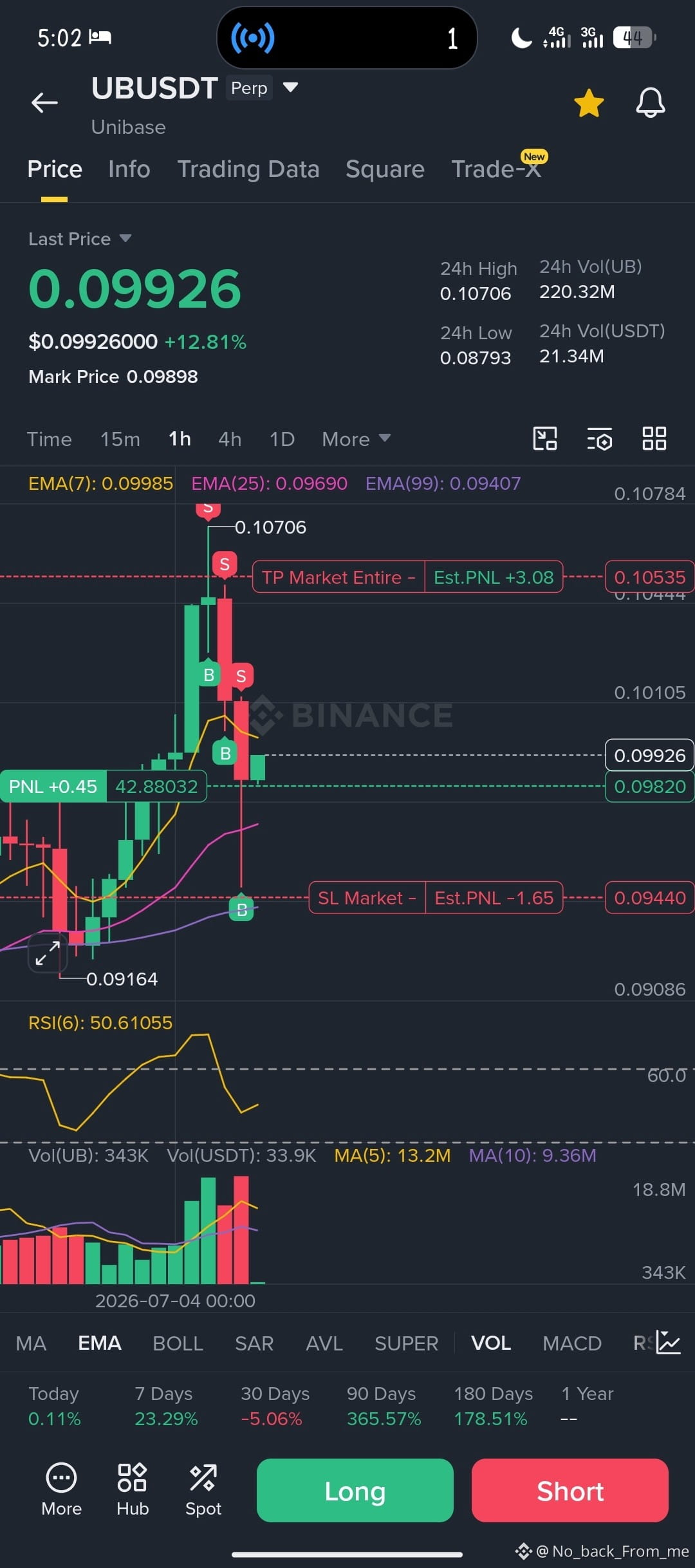This screenshot has height=1568, width=695.
Task: Enable the SAR indicator
Action: click(254, 1343)
